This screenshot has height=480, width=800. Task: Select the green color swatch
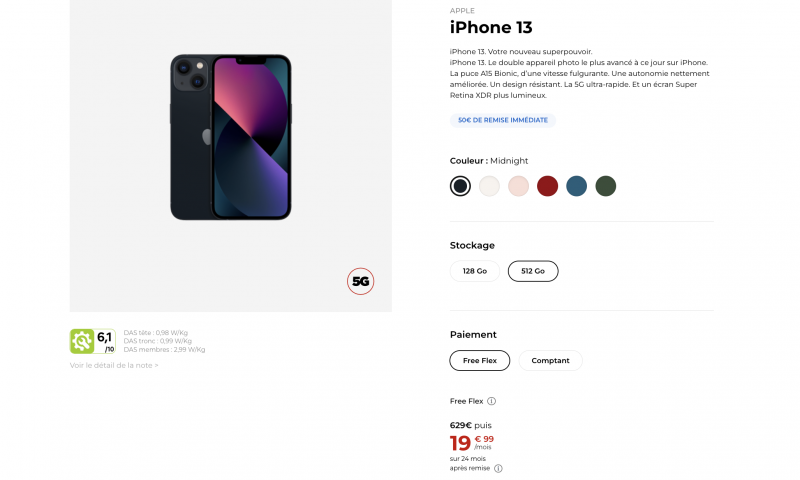pyautogui.click(x=605, y=186)
